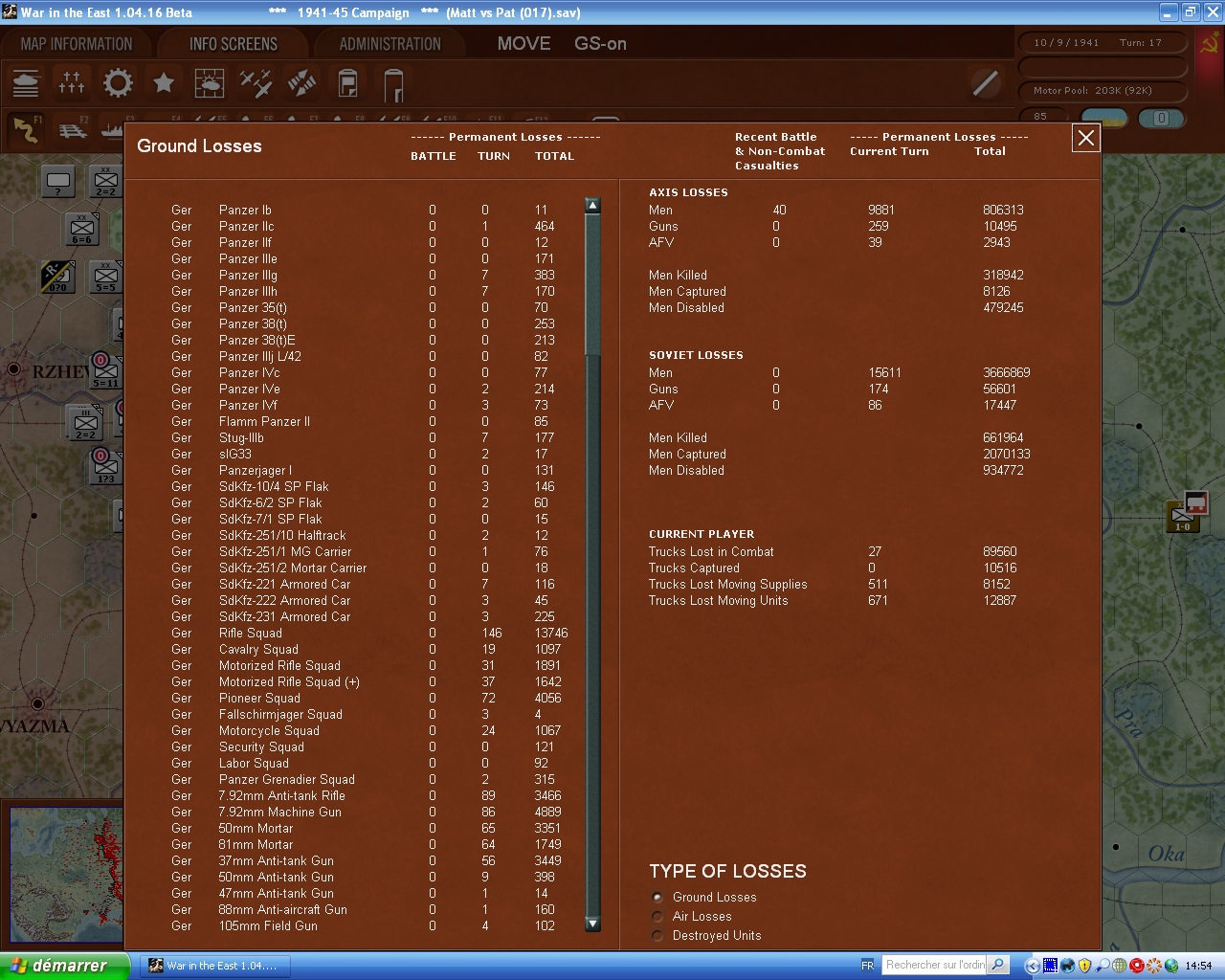Show hidden system tray icons
Screen dimensions: 1225x980
1033,966
